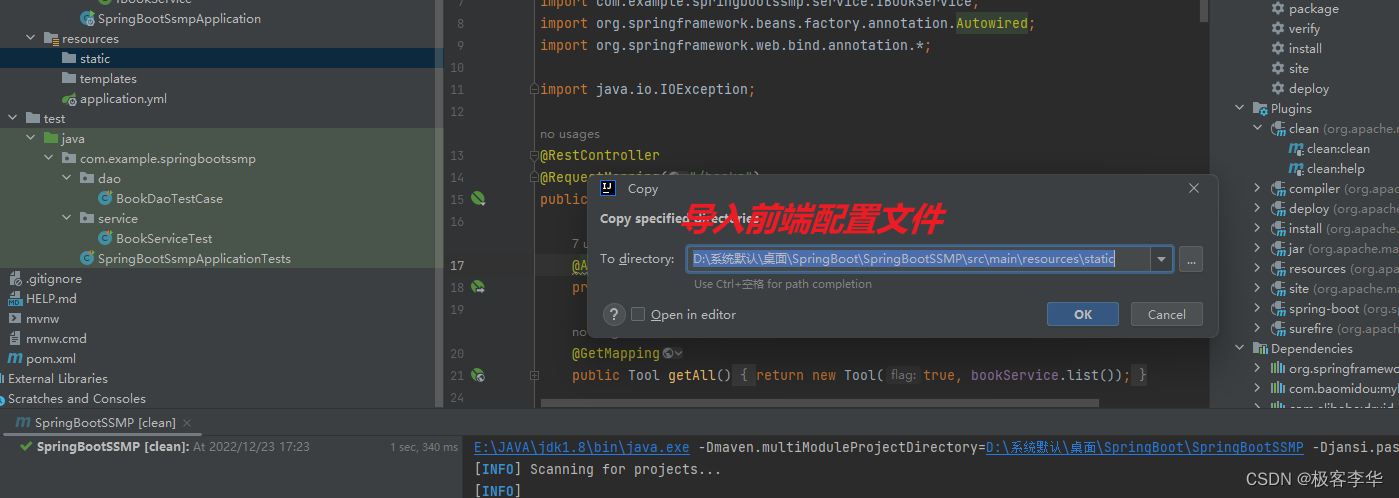1399x498 pixels.
Task: Expand the site plugin in Maven
Action: pos(1258,288)
